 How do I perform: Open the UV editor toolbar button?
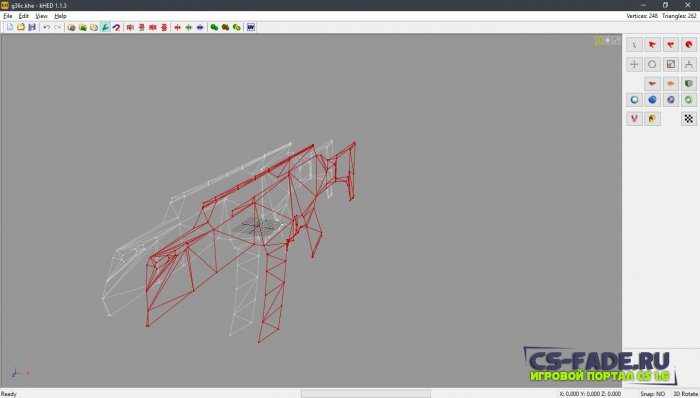(251, 27)
